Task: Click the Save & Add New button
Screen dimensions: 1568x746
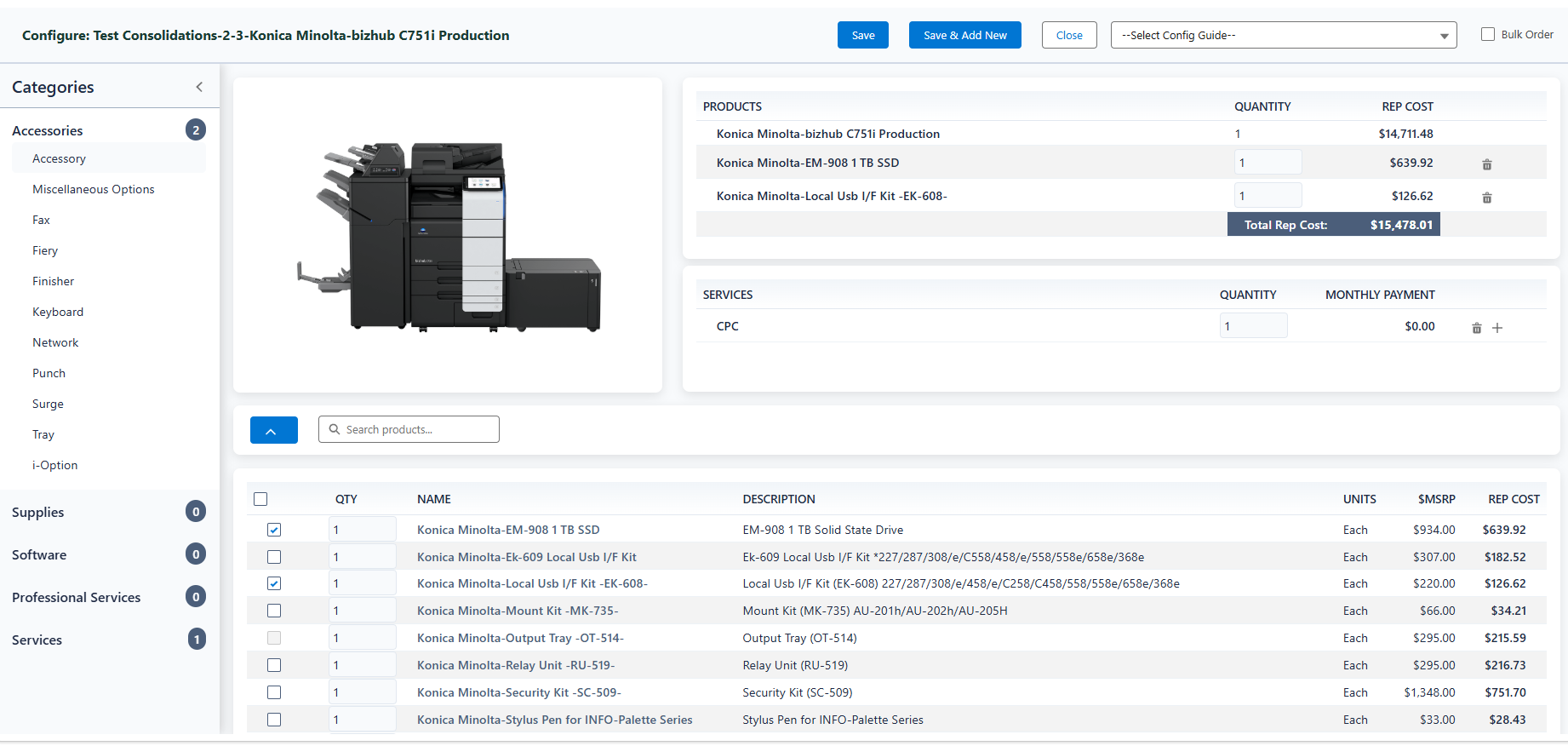Action: point(965,35)
